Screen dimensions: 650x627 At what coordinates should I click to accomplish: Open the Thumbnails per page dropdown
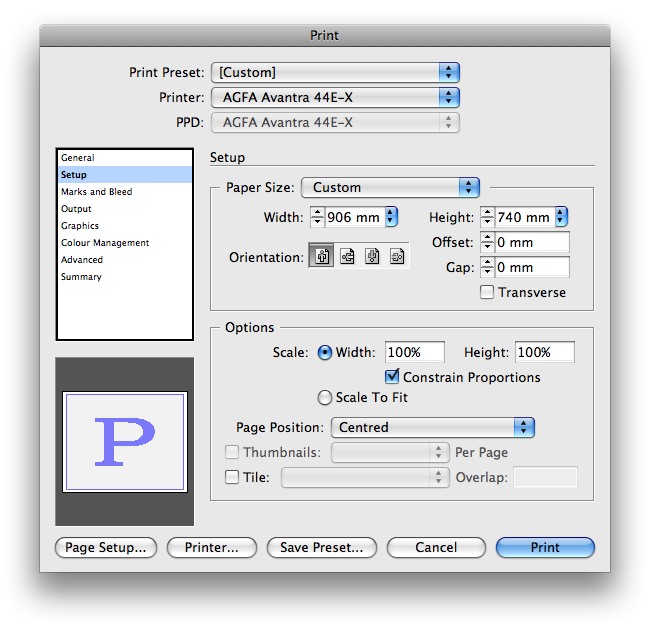[390, 452]
